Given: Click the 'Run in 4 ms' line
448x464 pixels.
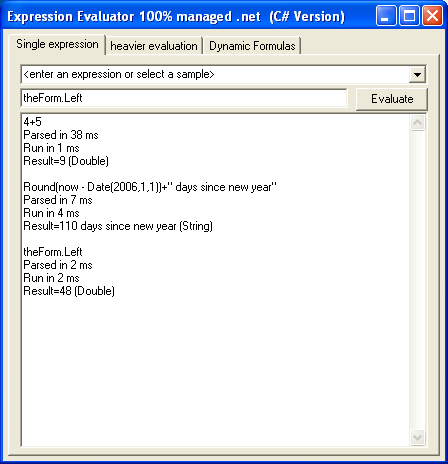Looking at the screenshot, I should click(x=51, y=213).
